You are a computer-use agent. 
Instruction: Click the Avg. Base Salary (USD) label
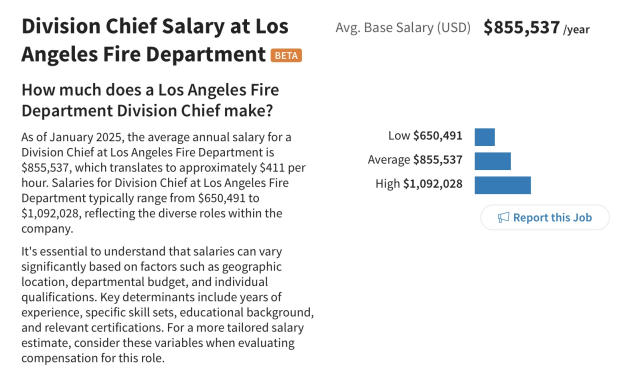[403, 28]
